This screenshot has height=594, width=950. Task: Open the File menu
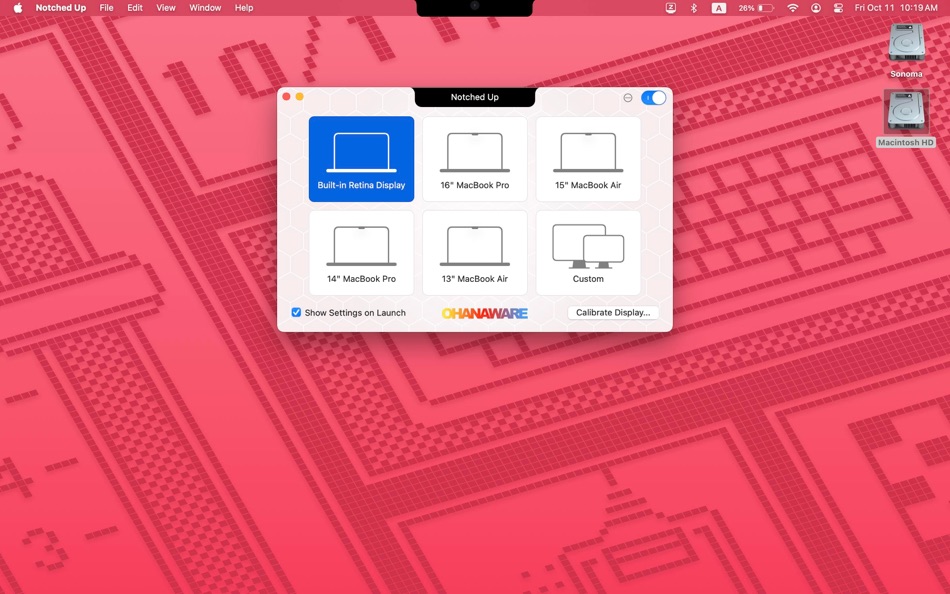106,8
